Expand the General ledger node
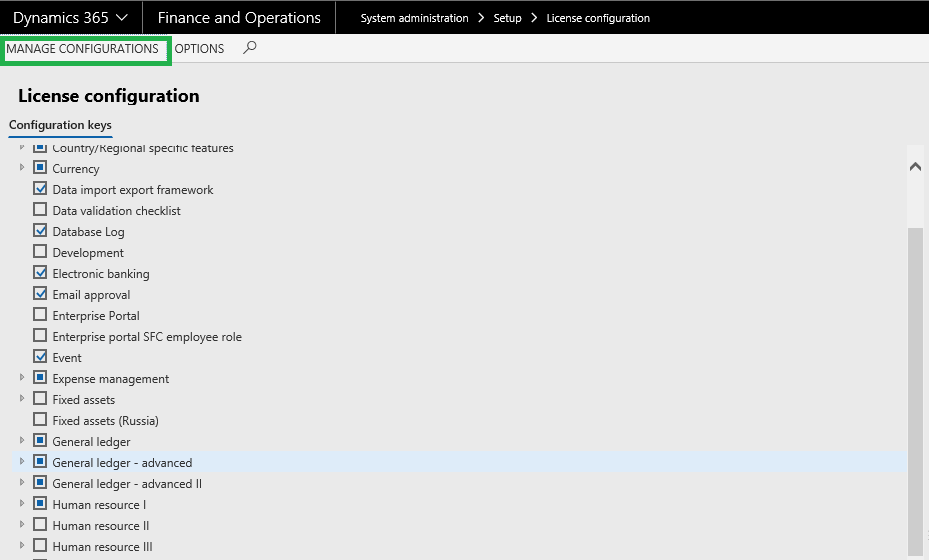Image resolution: width=929 pixels, height=560 pixels. [22, 441]
